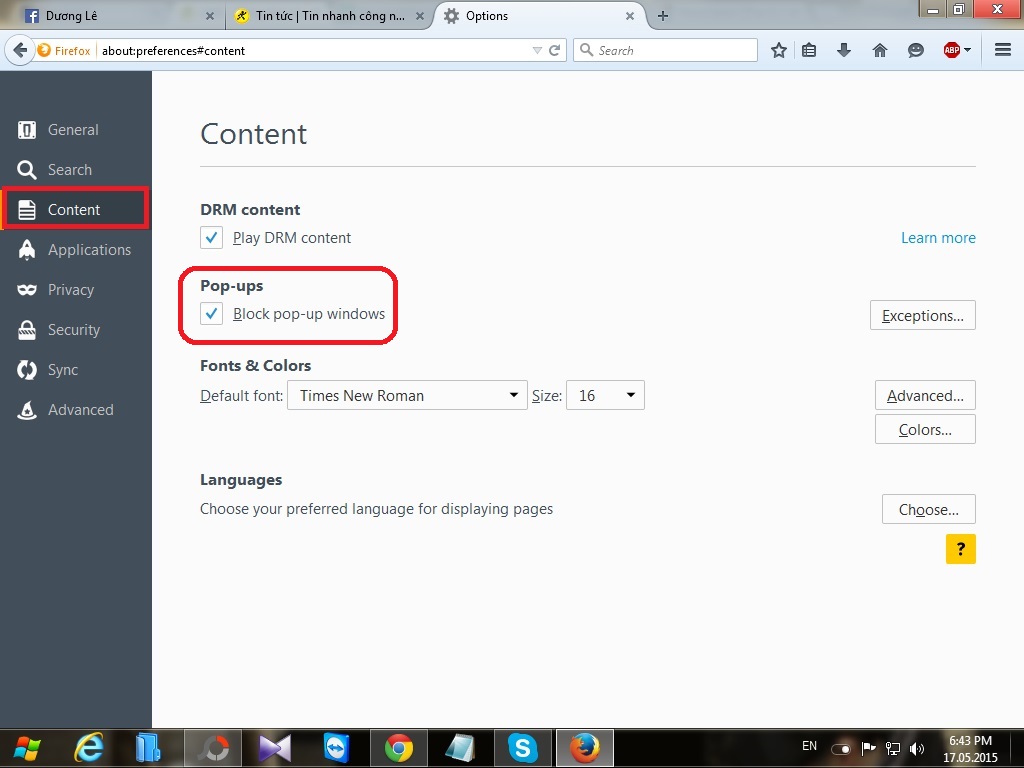Open the Downloads arrow icon
This screenshot has height=768, width=1024.
(844, 50)
